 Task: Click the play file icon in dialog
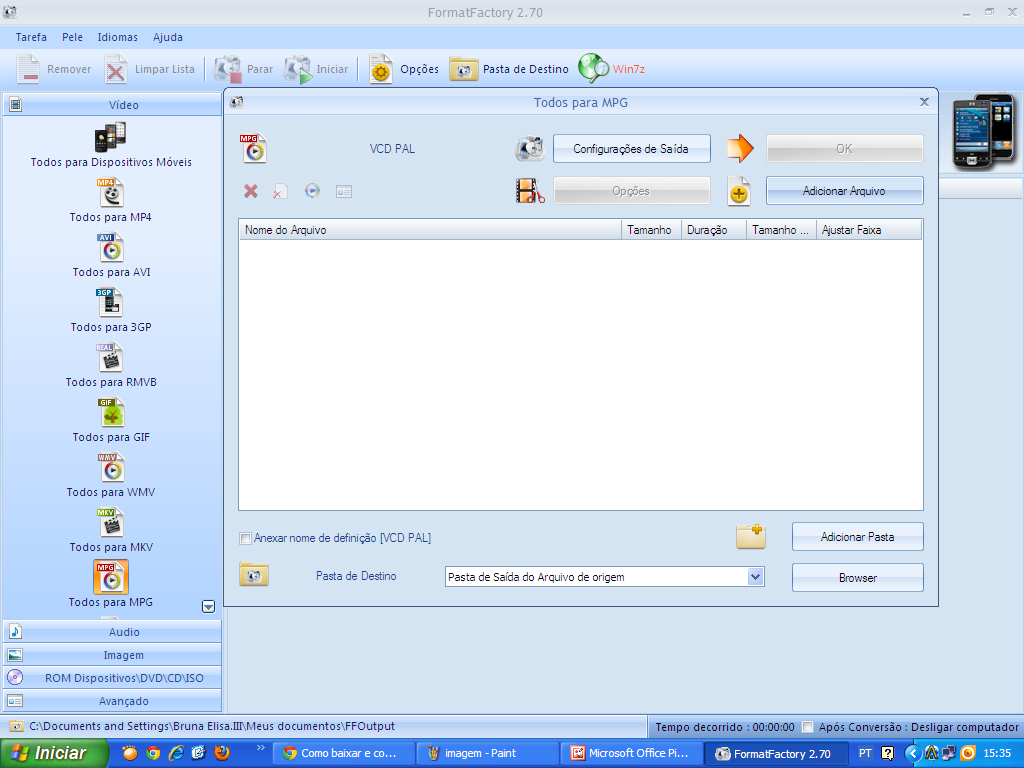[x=312, y=191]
